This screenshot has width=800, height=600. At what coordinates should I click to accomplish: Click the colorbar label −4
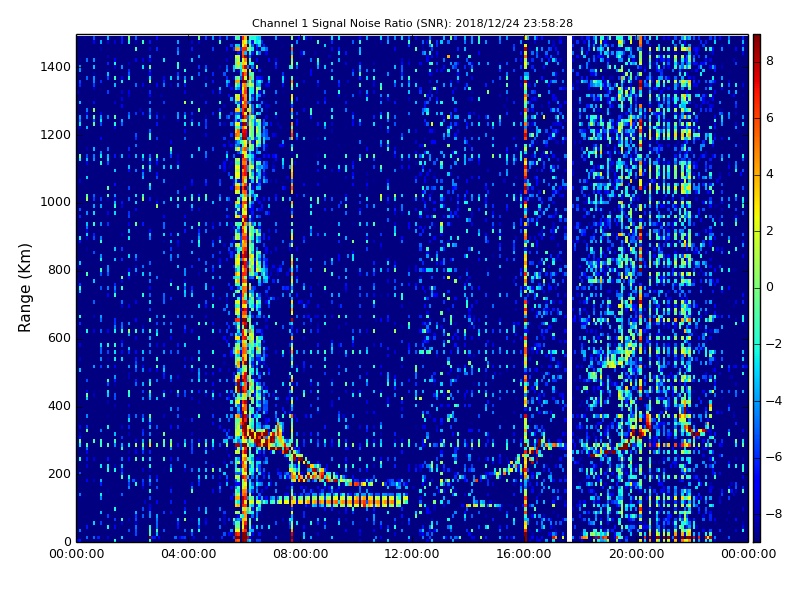click(774, 401)
